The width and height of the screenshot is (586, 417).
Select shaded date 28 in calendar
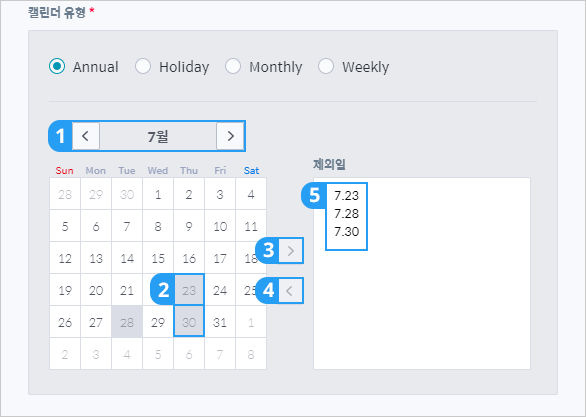(x=127, y=322)
